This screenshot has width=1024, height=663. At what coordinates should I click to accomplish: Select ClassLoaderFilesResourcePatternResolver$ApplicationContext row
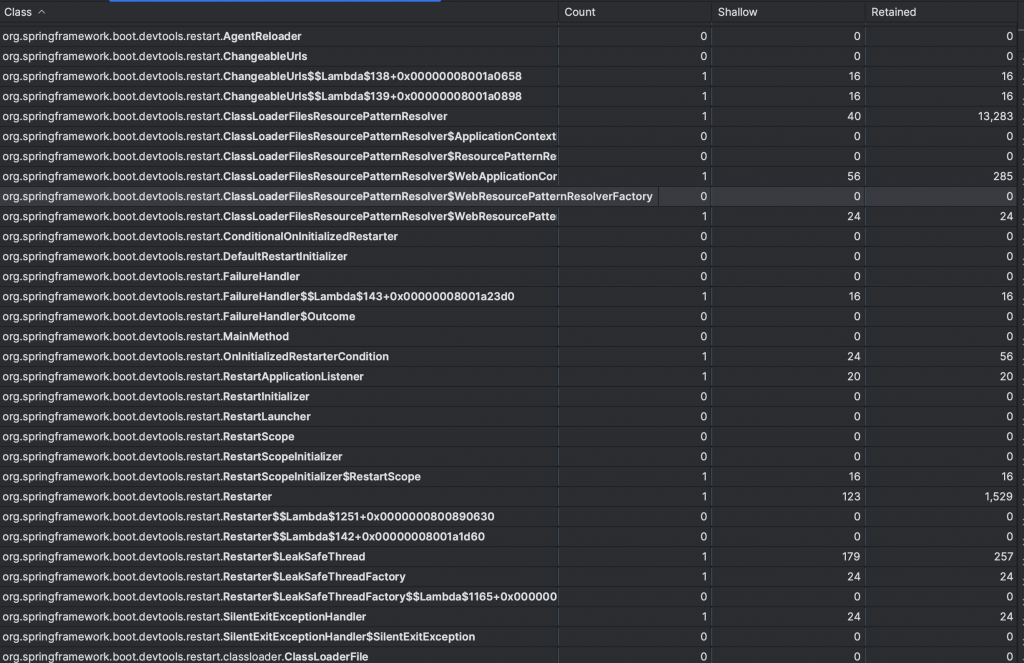[x=509, y=136]
